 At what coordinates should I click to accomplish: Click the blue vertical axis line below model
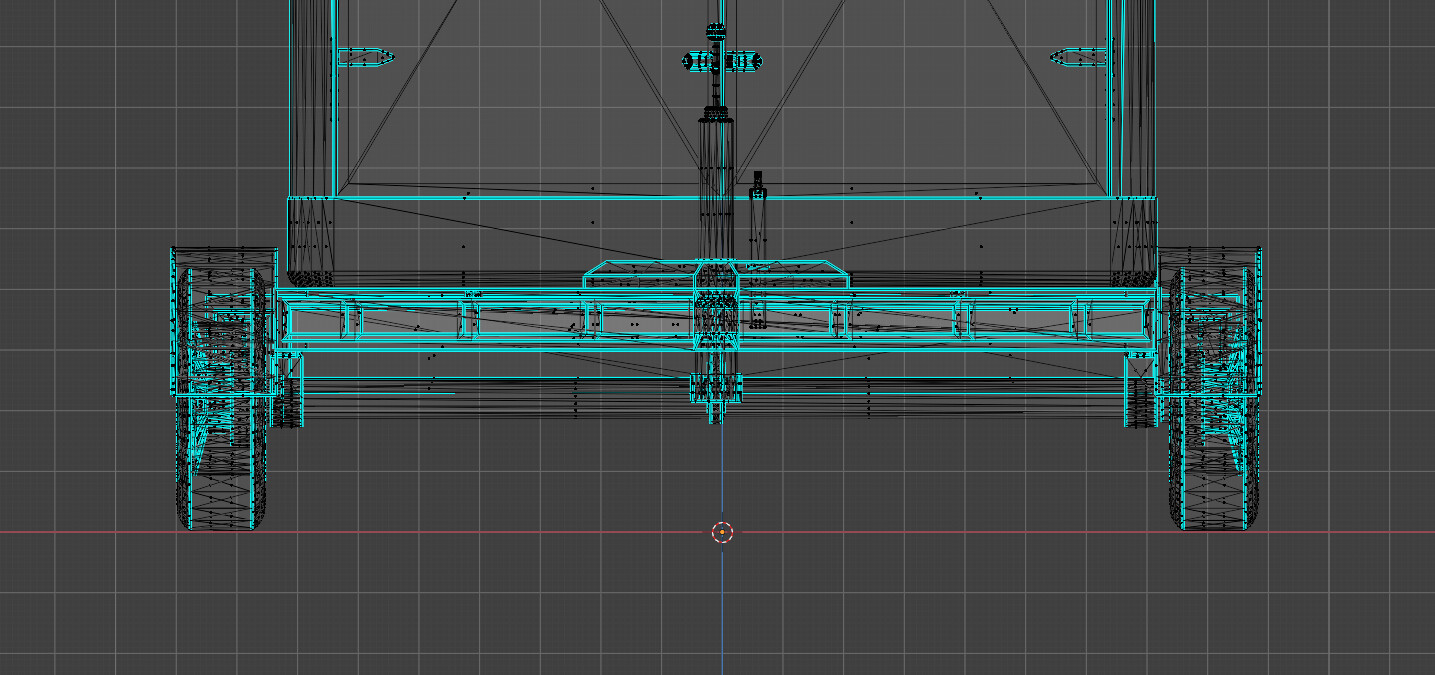click(x=722, y=610)
